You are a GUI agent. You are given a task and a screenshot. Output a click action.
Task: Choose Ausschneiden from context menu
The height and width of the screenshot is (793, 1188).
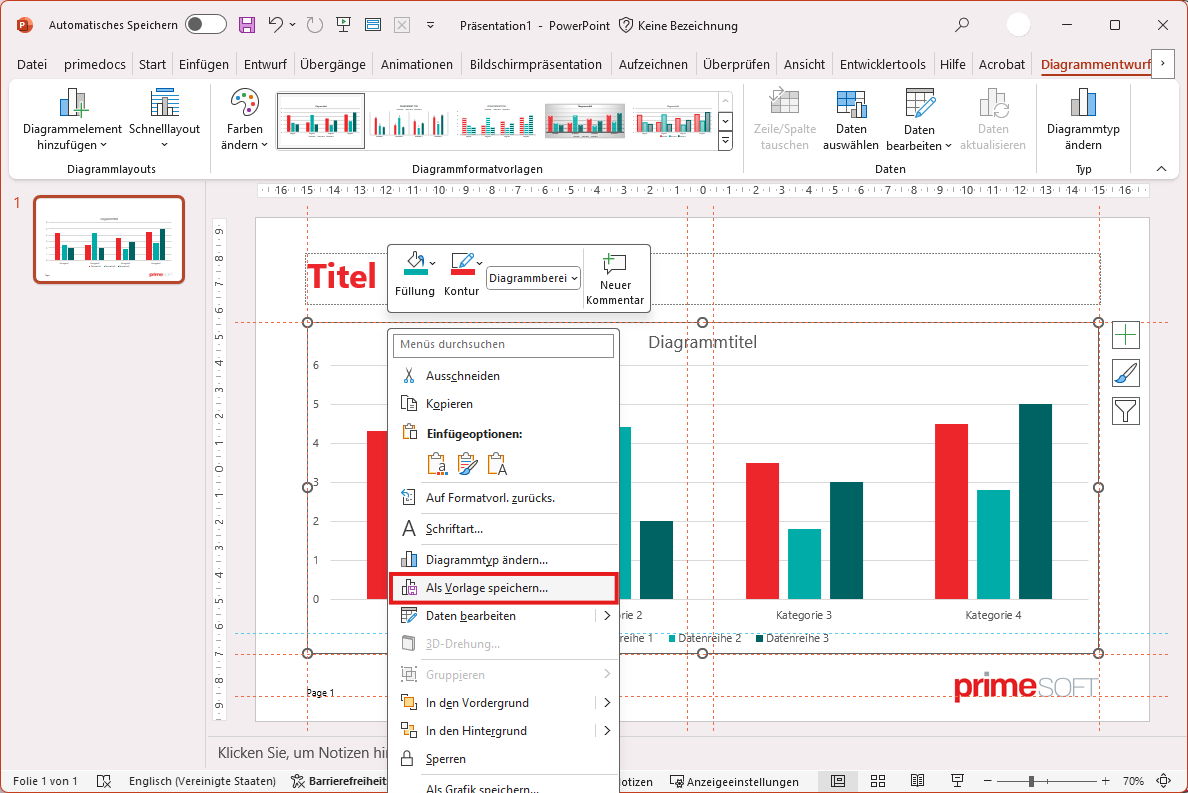503,376
